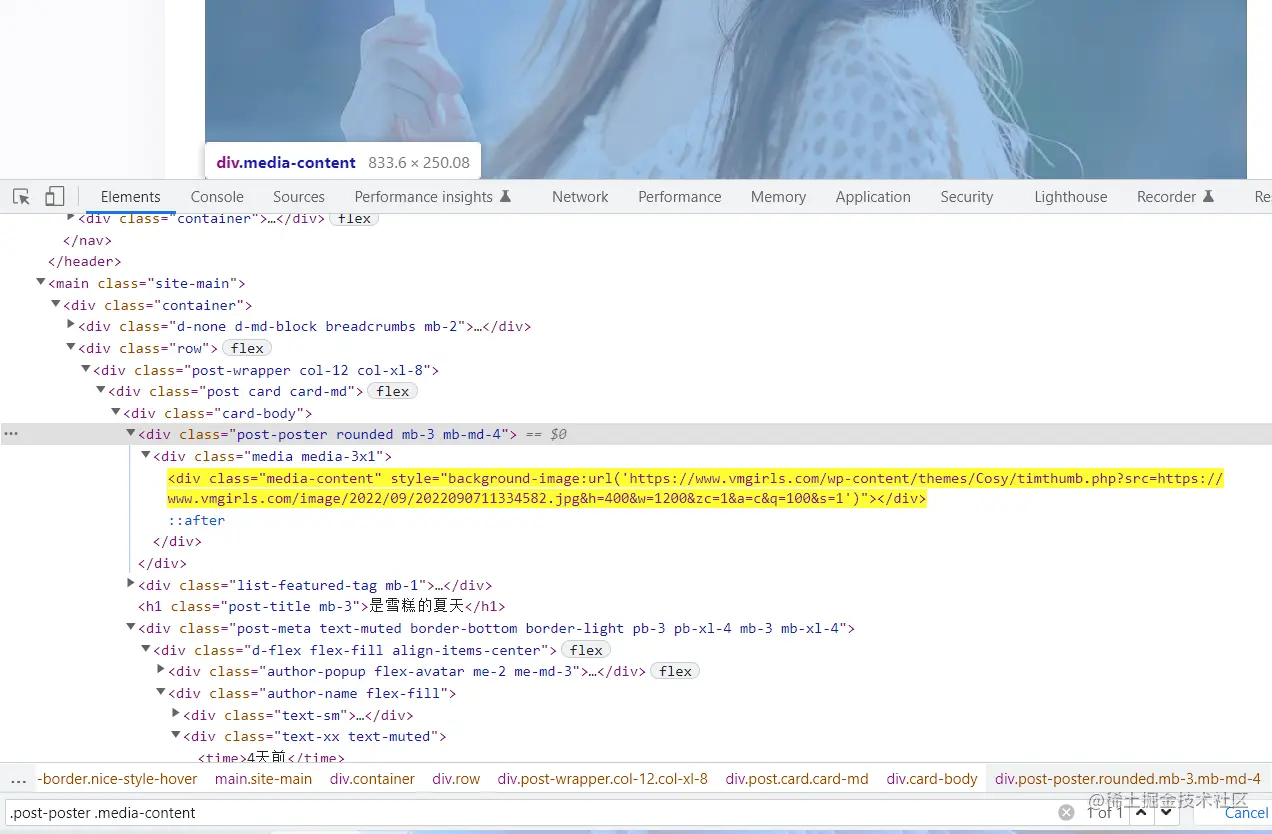Viewport: 1272px width, 834px height.
Task: Select the closing nav tag line
Action: tap(88, 240)
